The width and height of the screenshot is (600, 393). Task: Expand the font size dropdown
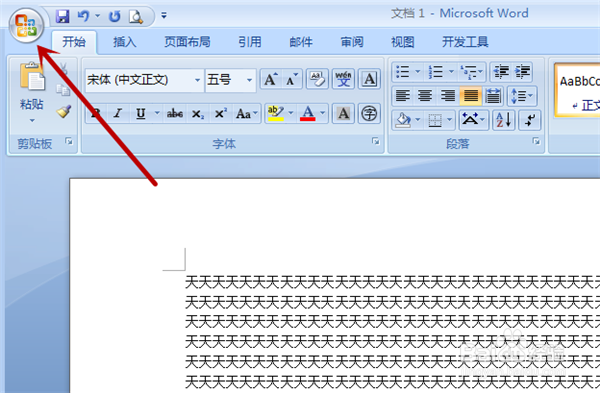pyautogui.click(x=249, y=80)
